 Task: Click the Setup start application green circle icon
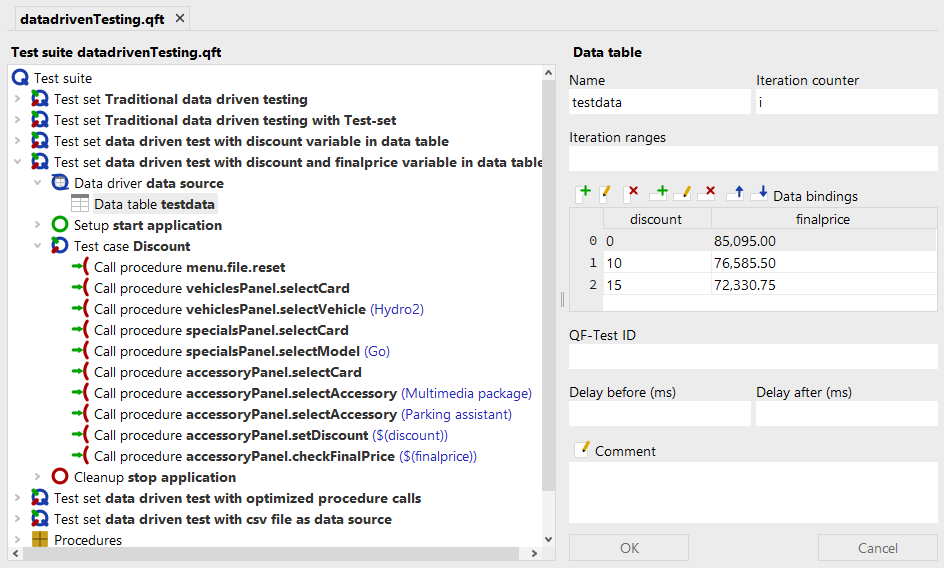(60, 225)
